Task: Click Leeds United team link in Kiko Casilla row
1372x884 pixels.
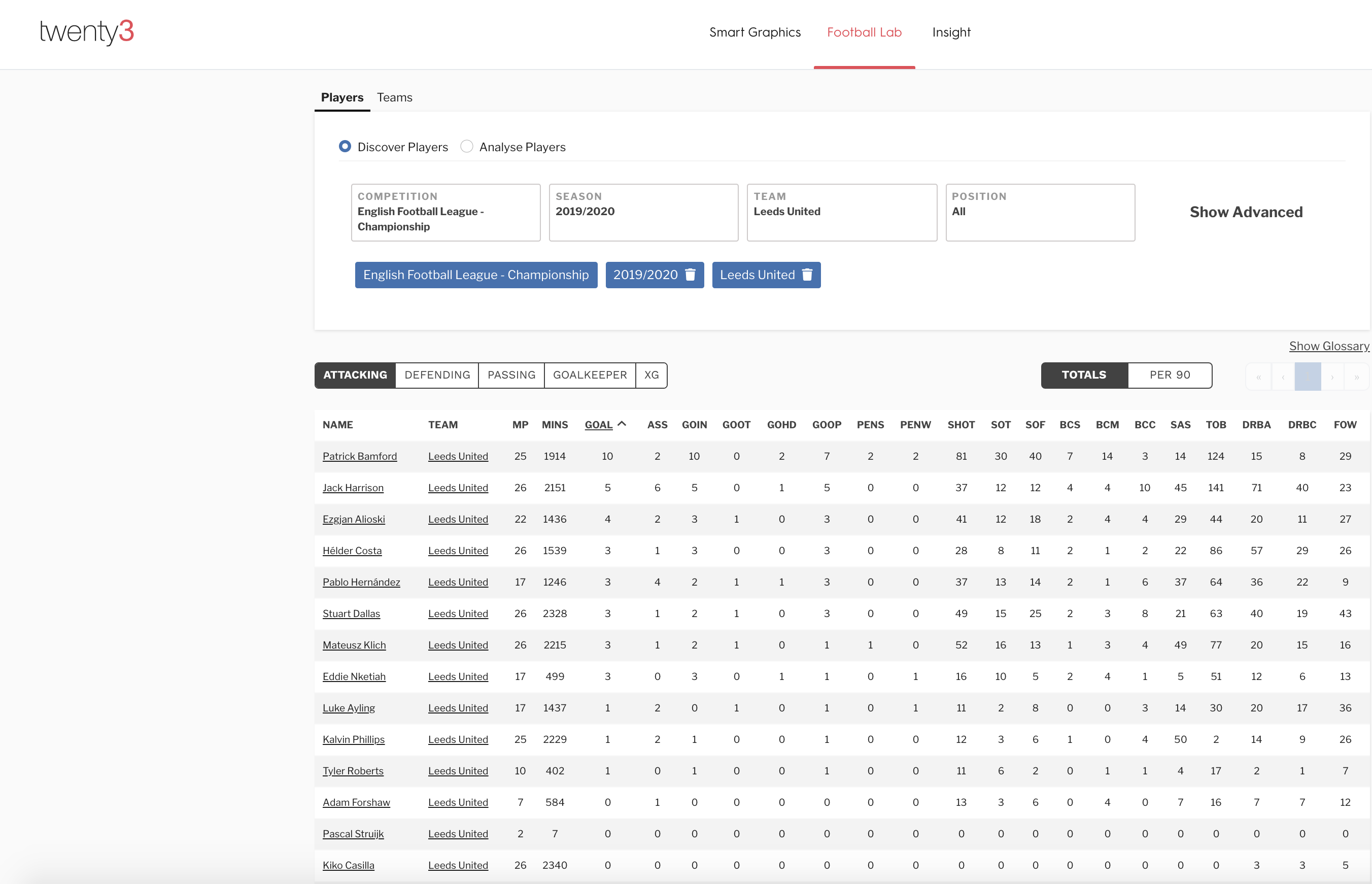Action: (x=458, y=865)
